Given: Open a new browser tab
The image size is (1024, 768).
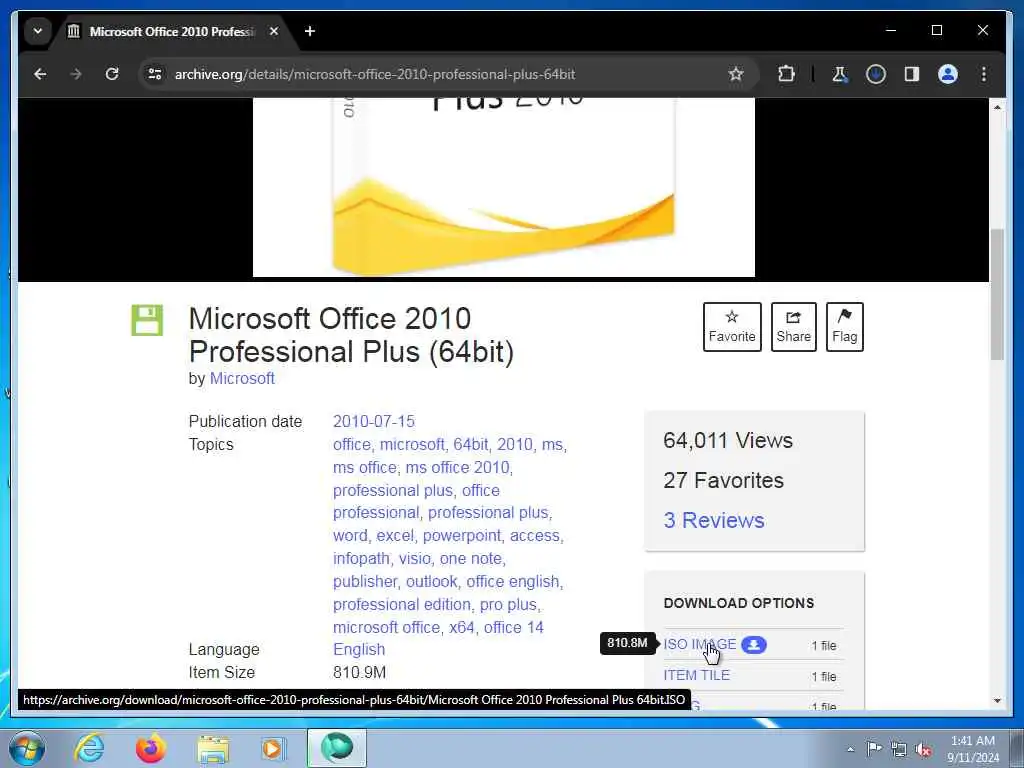Looking at the screenshot, I should tap(310, 31).
